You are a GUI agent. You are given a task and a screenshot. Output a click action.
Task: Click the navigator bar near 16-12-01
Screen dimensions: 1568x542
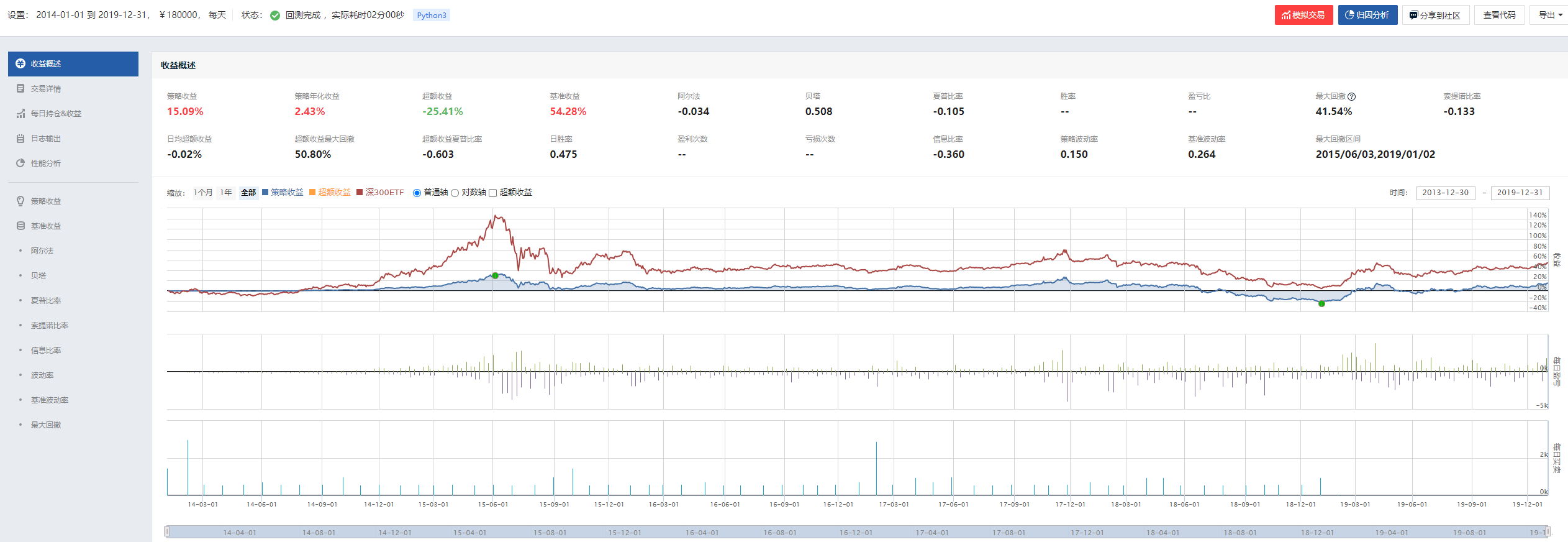[856, 533]
